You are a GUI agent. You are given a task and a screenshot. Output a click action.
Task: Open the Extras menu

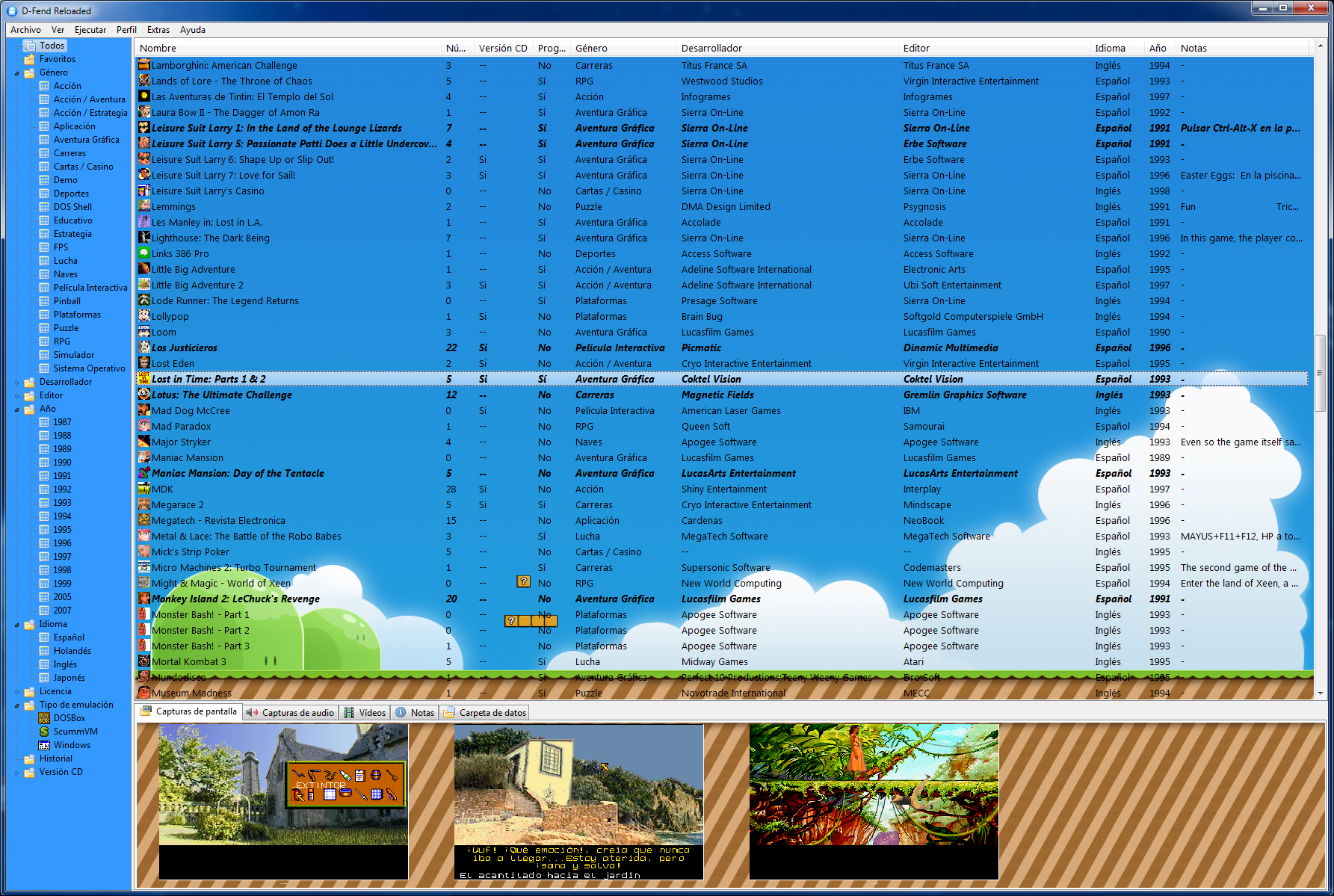158,30
